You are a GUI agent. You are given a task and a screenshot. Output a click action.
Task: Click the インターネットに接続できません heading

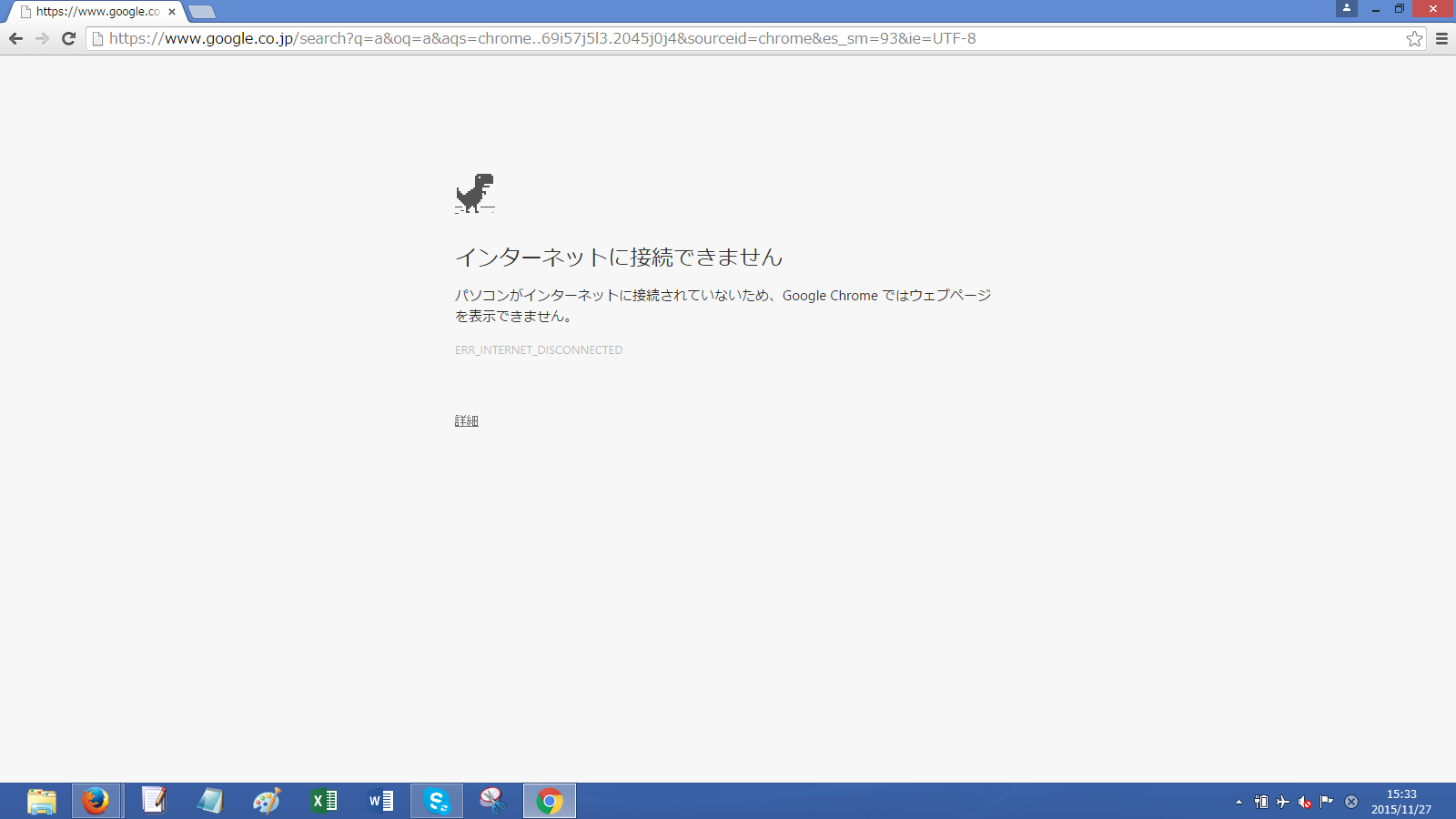pos(619,258)
